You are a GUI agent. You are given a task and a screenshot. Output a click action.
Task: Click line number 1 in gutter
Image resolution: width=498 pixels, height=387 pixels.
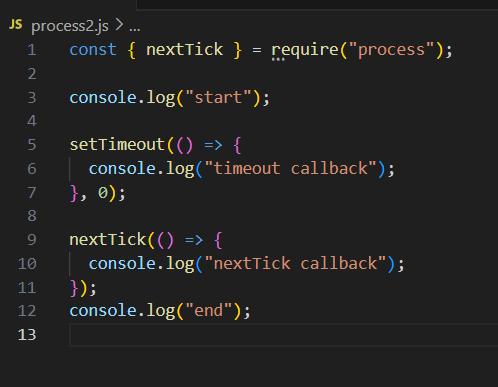pos(32,50)
